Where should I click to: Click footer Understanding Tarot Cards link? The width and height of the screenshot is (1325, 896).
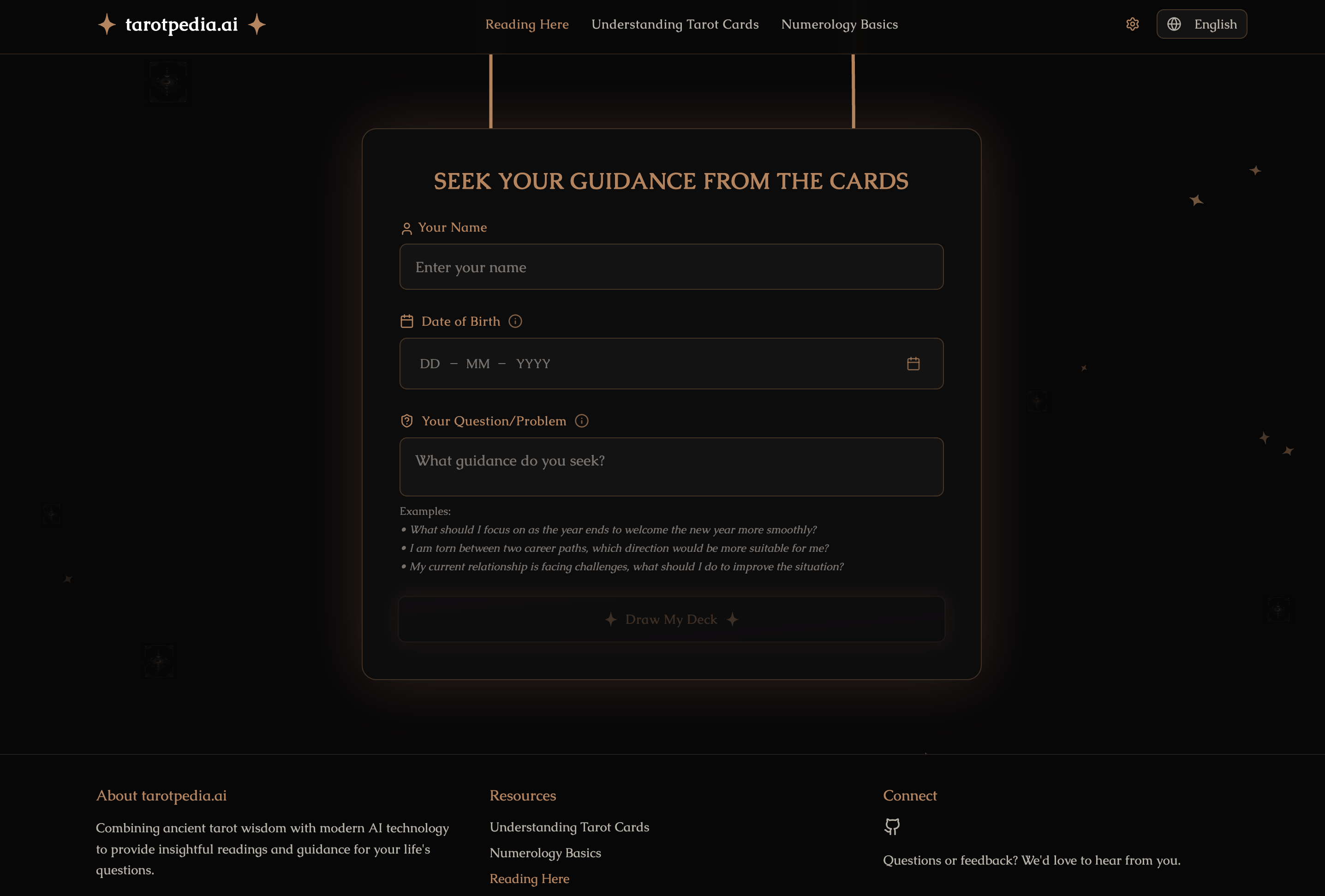pos(569,827)
